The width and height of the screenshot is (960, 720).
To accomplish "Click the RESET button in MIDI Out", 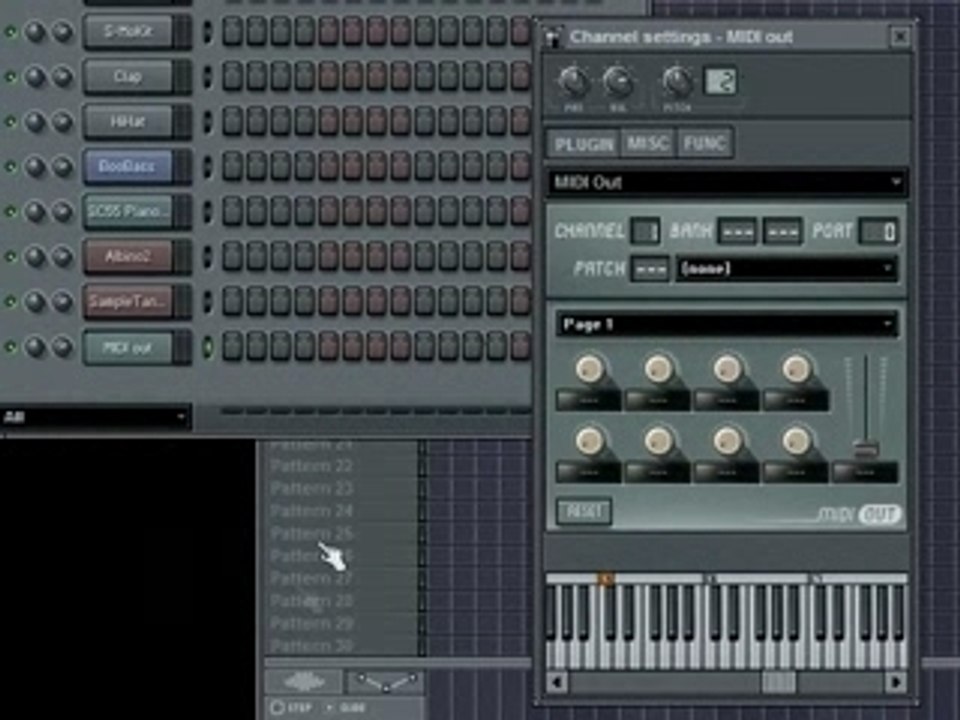I will (x=583, y=511).
